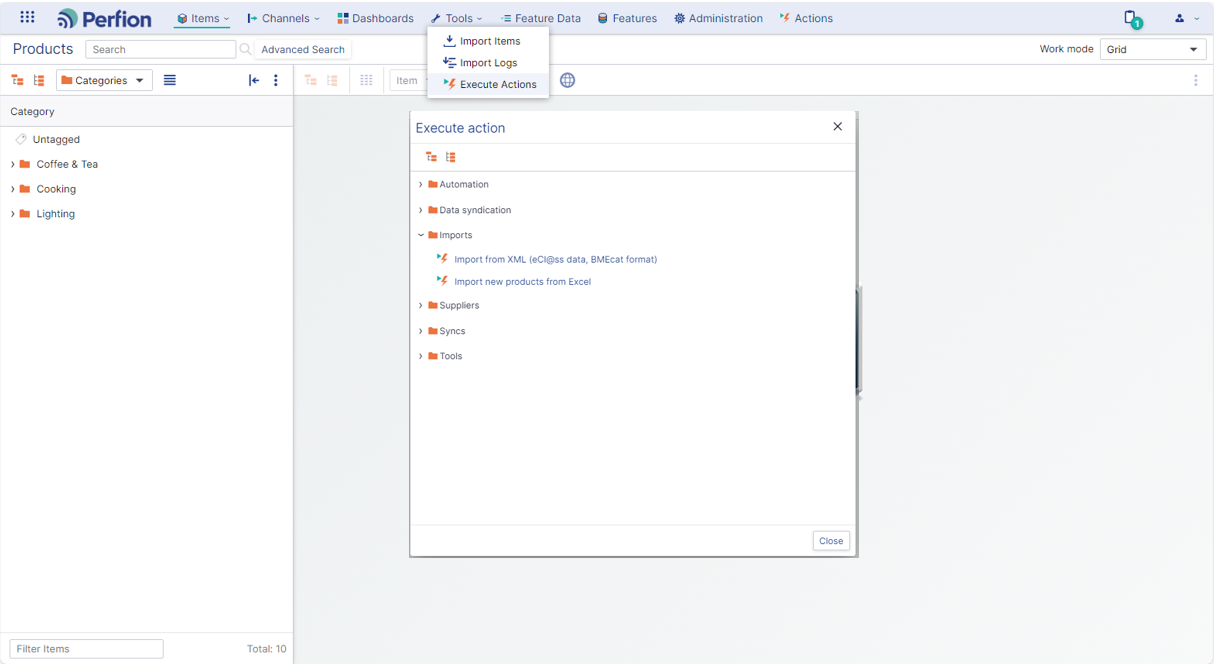Expand the Automation folder
Screen dimensions: 1214x664
(x=421, y=184)
